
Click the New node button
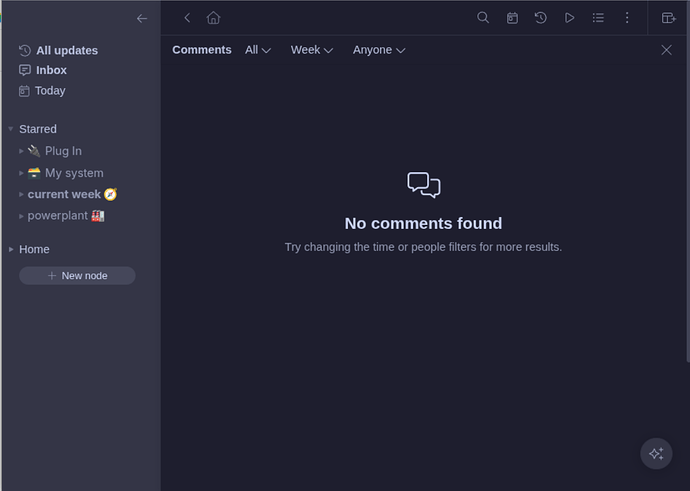[77, 275]
